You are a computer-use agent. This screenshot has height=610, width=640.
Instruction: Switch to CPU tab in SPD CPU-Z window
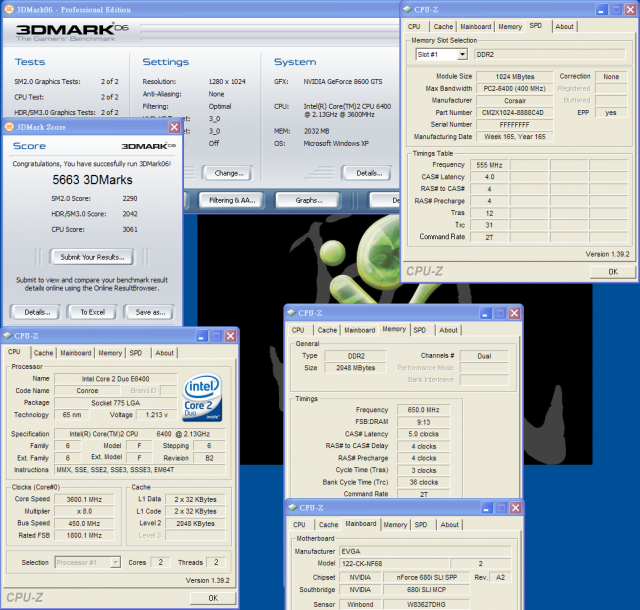click(x=414, y=27)
